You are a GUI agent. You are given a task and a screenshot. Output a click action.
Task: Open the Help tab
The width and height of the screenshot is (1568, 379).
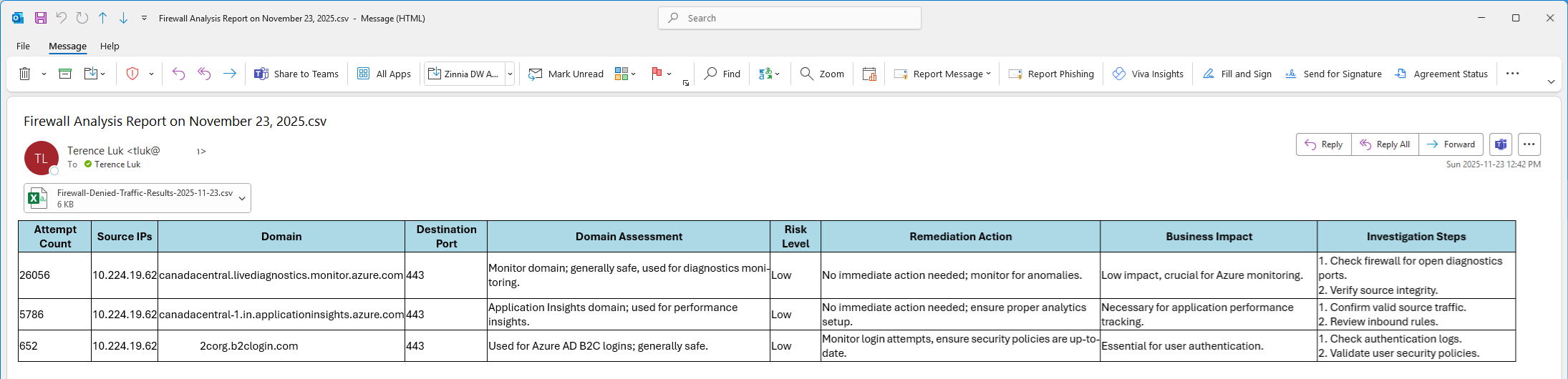click(110, 46)
